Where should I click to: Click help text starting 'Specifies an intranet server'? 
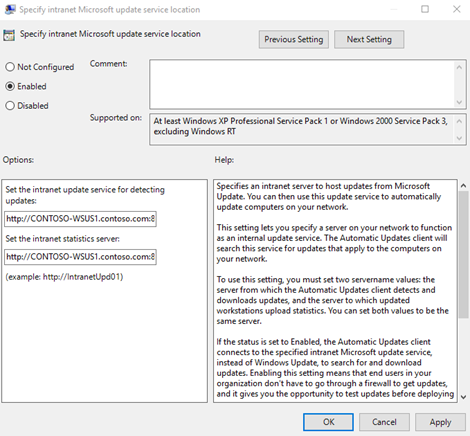click(329, 197)
